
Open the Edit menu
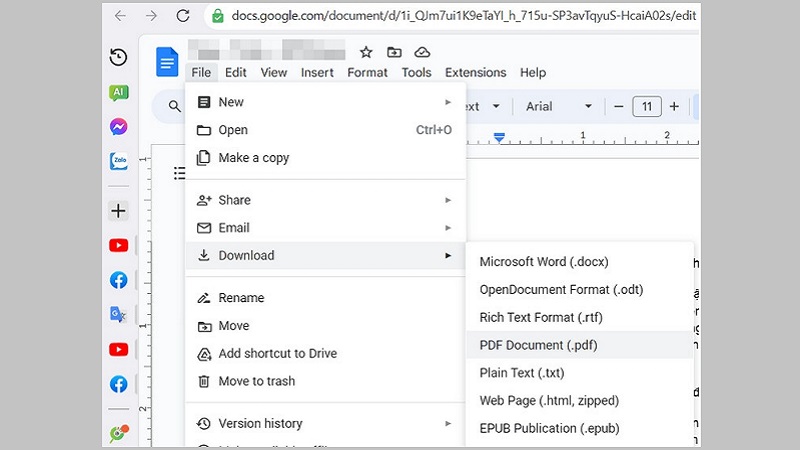pyautogui.click(x=236, y=72)
